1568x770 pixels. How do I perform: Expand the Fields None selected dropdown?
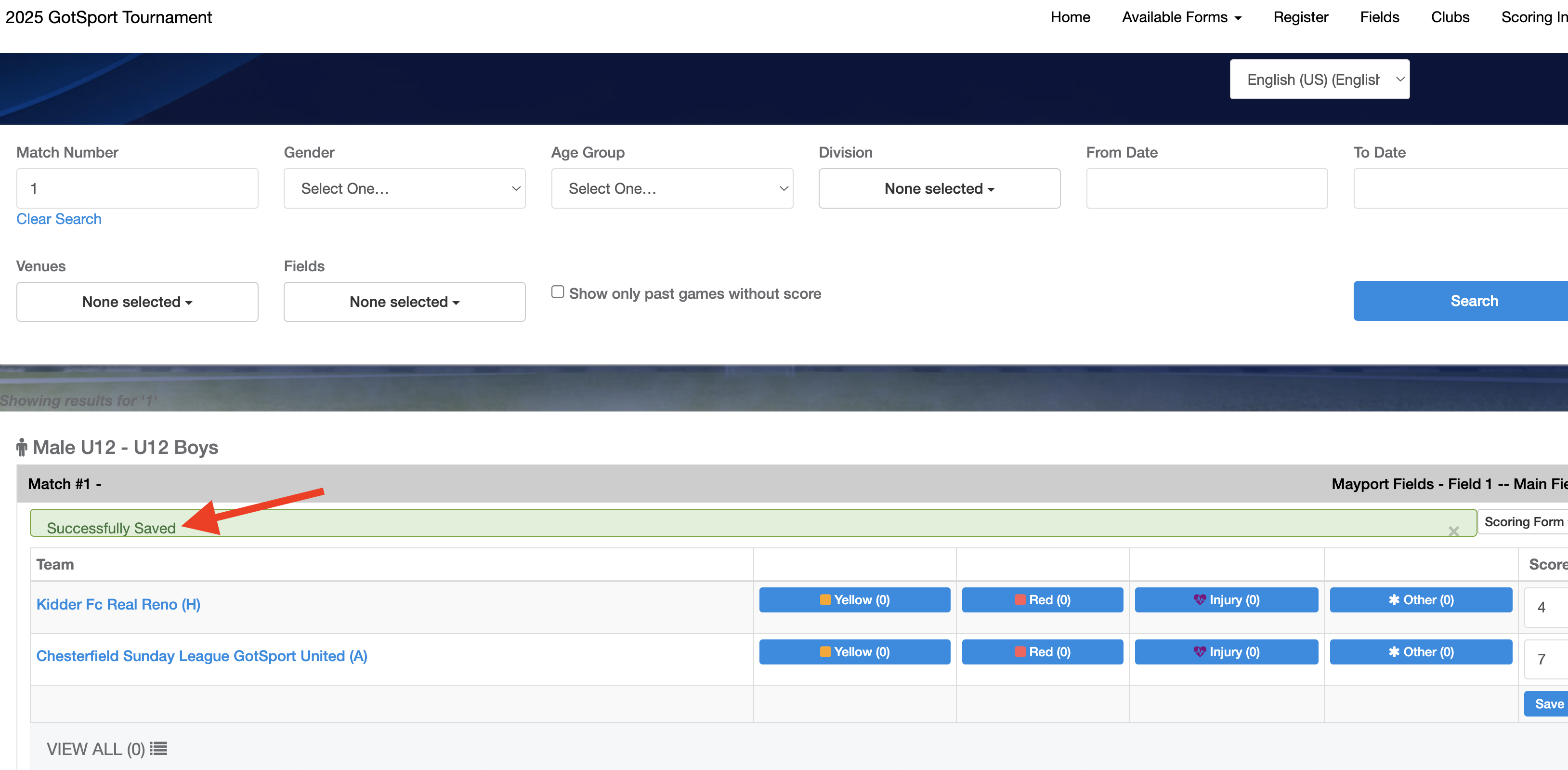pos(404,302)
